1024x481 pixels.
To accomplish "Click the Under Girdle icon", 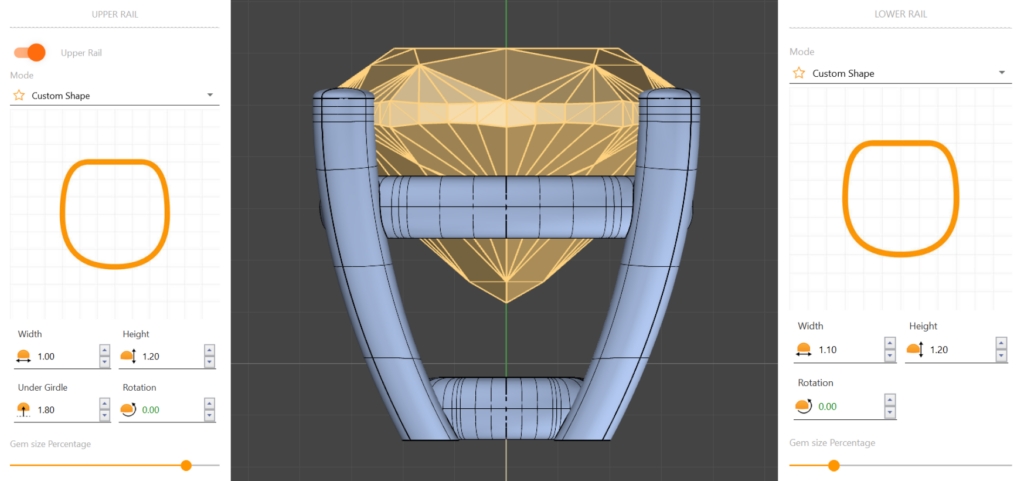I will point(24,409).
